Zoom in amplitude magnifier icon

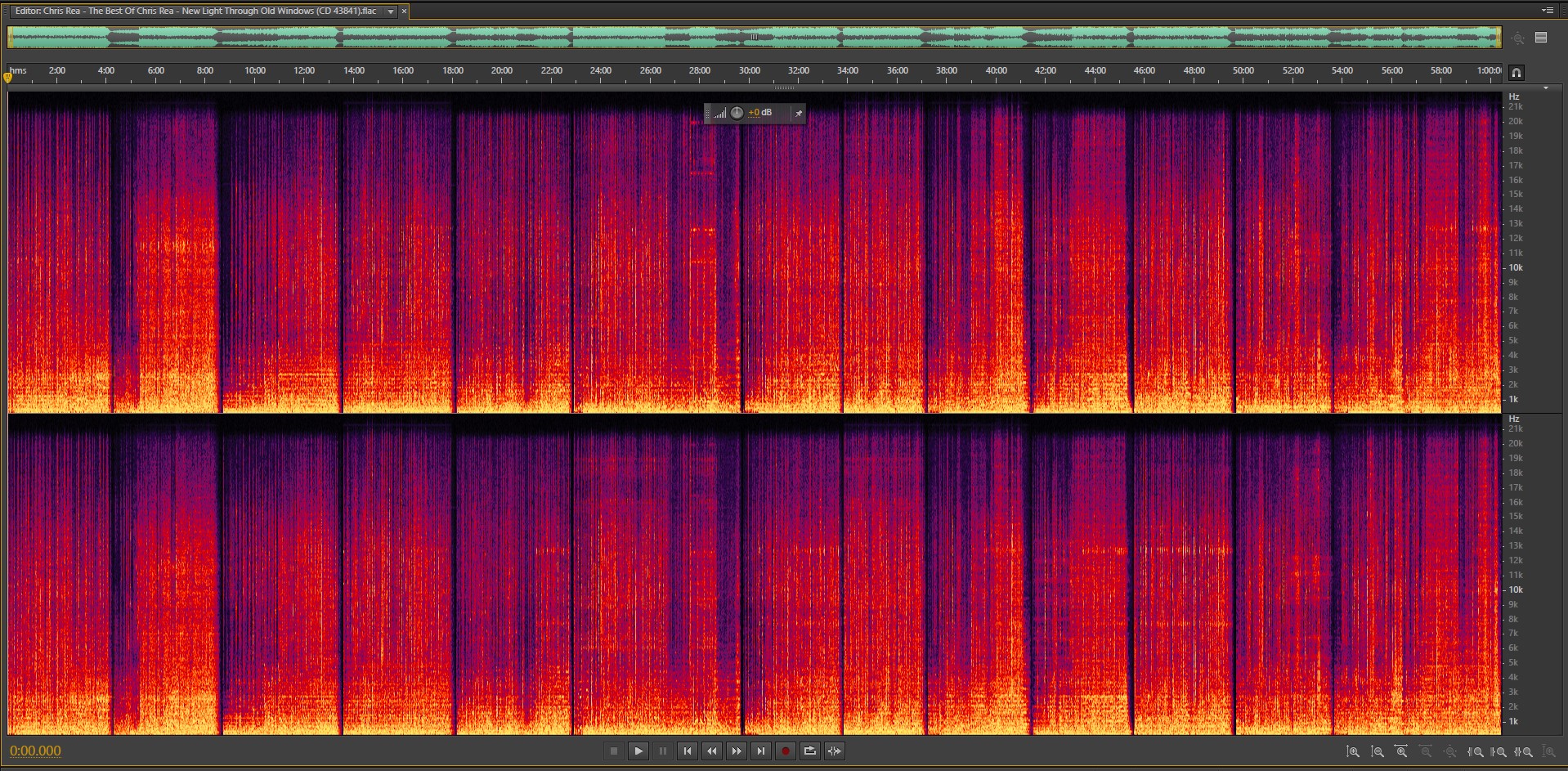[x=1353, y=751]
